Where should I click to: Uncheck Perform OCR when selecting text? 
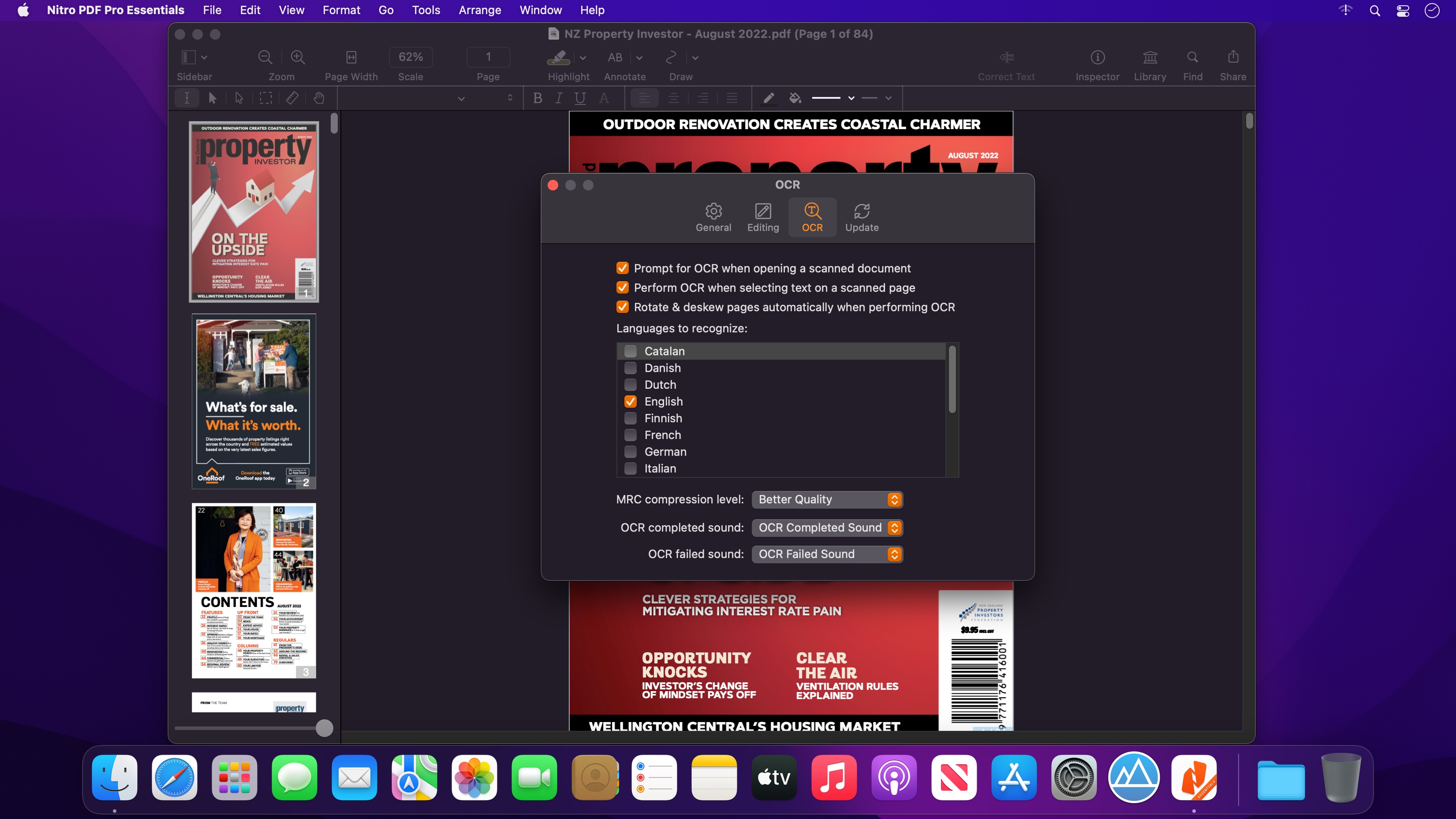(x=622, y=287)
